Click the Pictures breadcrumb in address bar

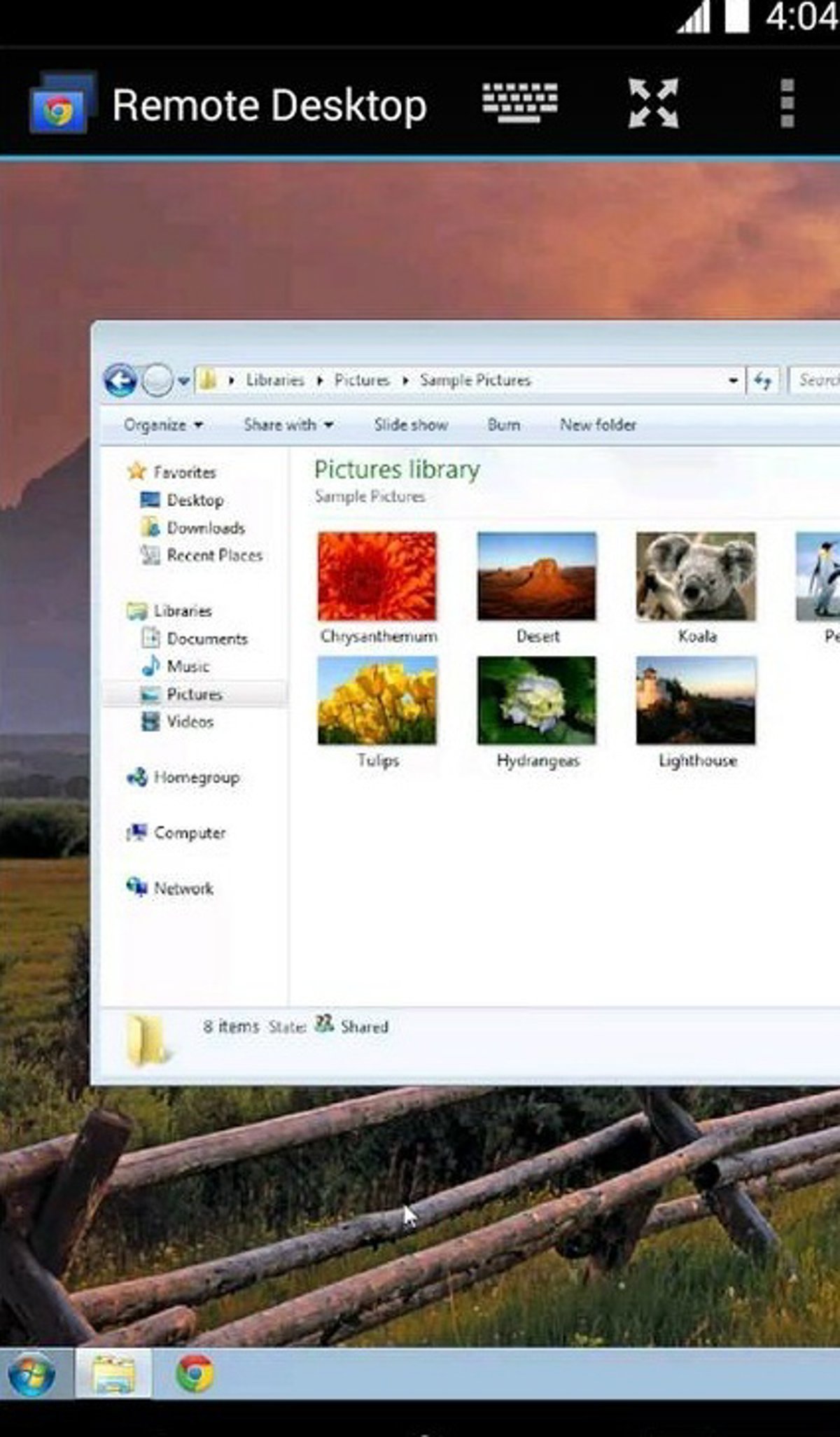pos(361,380)
